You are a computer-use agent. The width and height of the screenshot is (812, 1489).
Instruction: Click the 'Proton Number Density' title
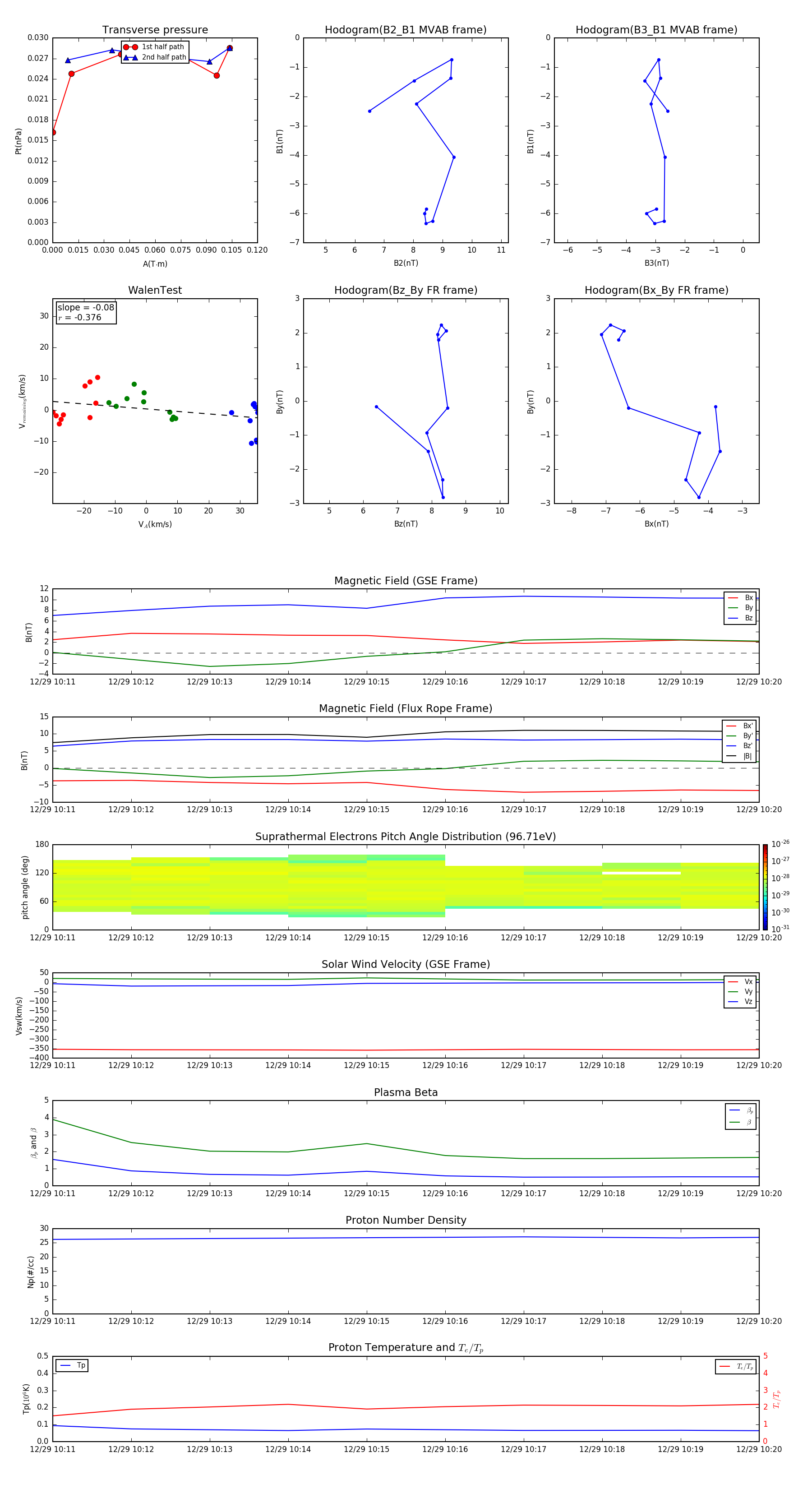point(405,1220)
